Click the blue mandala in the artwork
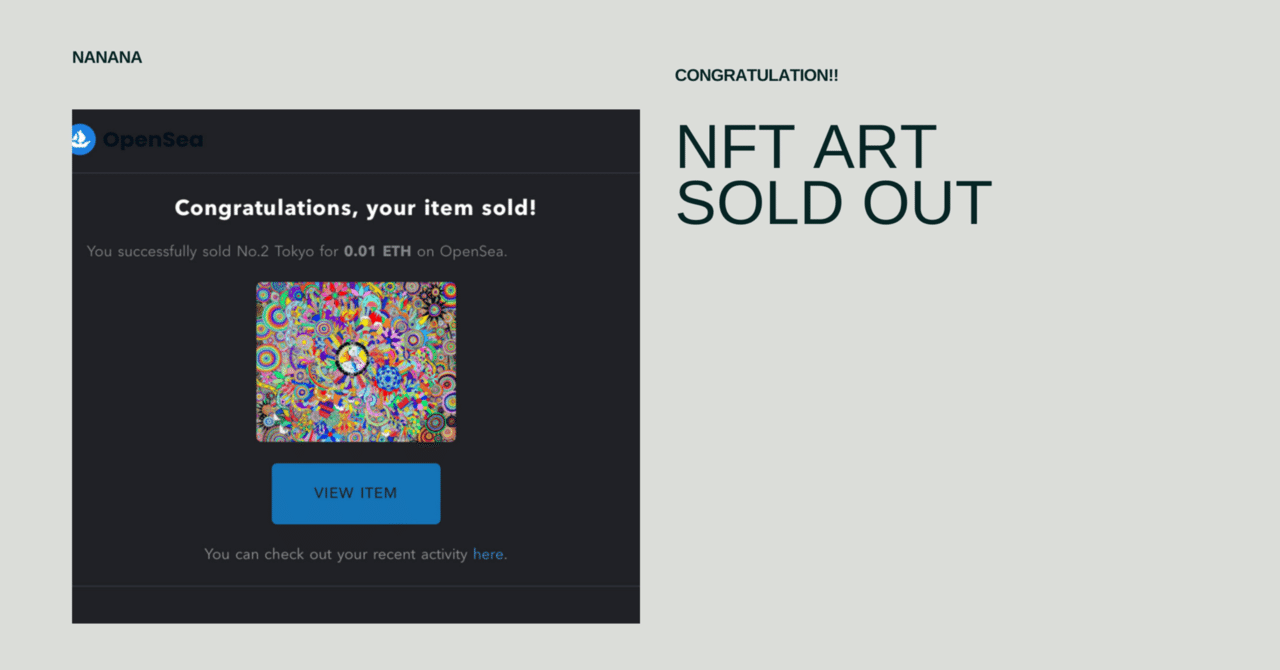This screenshot has width=1280, height=670. (389, 378)
